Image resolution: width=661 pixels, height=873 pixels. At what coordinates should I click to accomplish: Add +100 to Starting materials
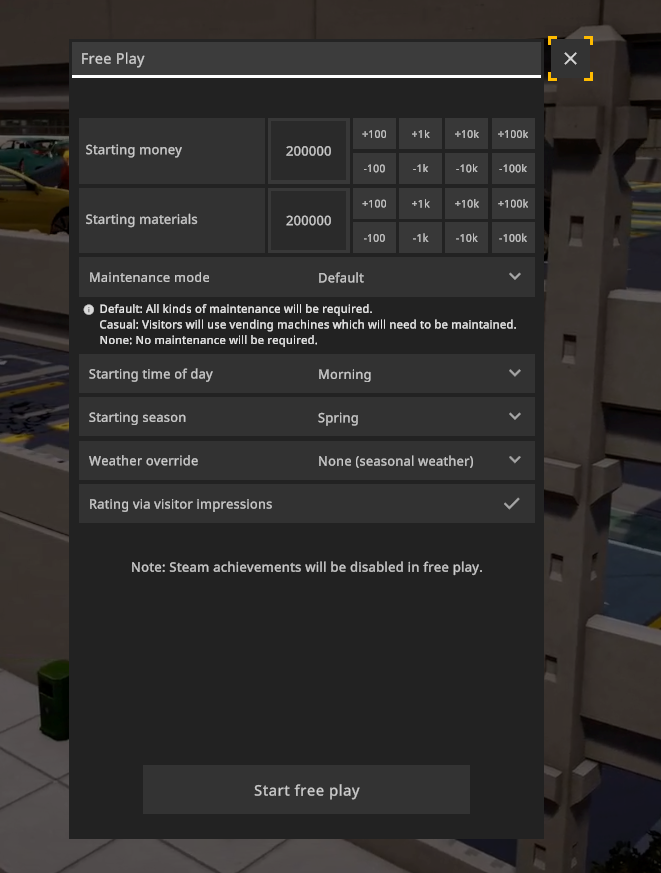pyautogui.click(x=374, y=204)
